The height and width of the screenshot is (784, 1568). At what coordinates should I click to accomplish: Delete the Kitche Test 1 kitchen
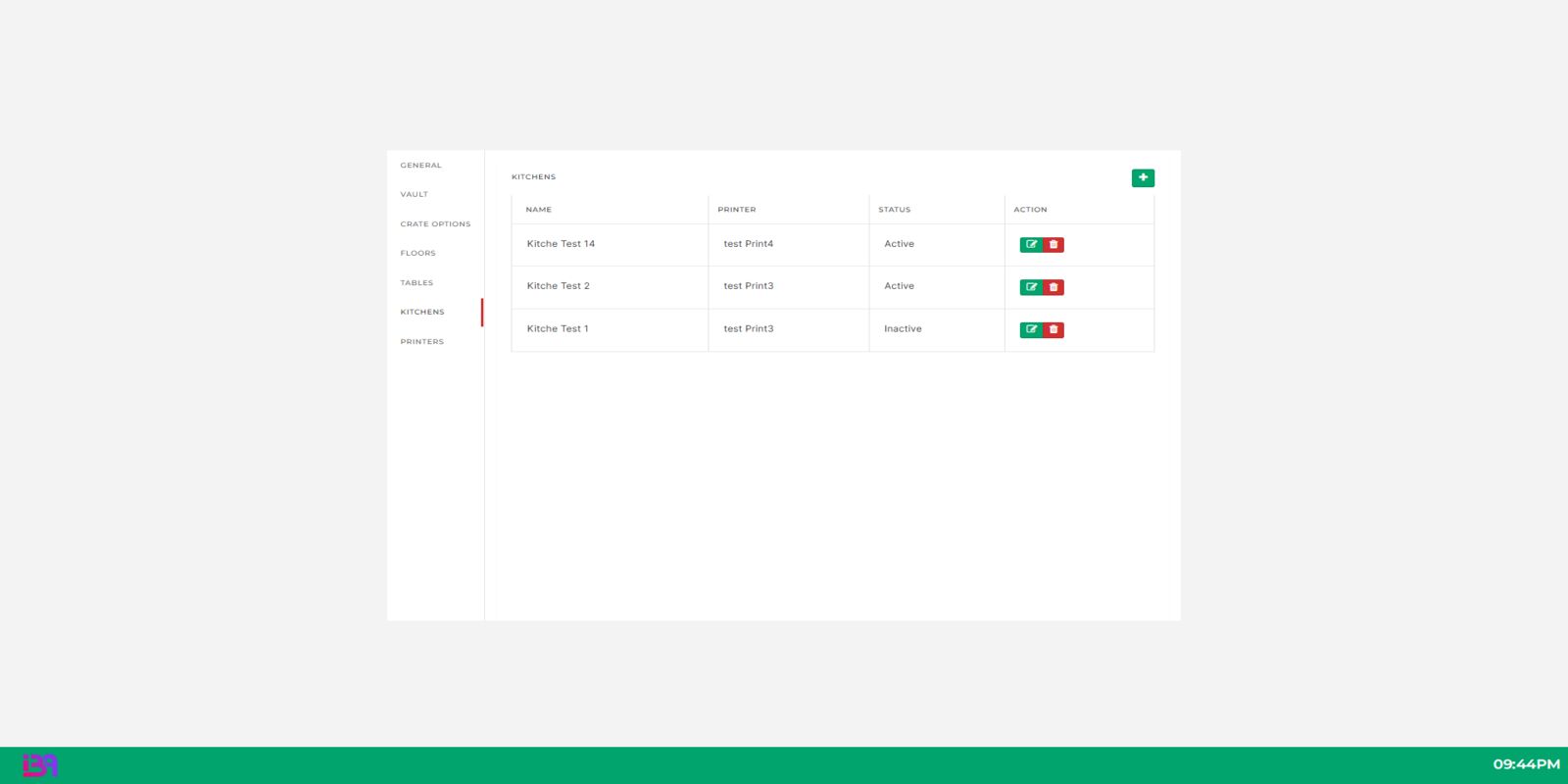coord(1053,330)
